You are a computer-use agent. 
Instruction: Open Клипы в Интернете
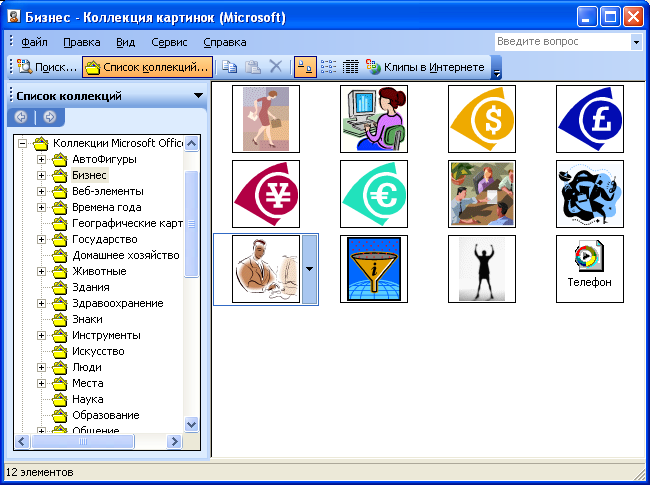point(425,67)
